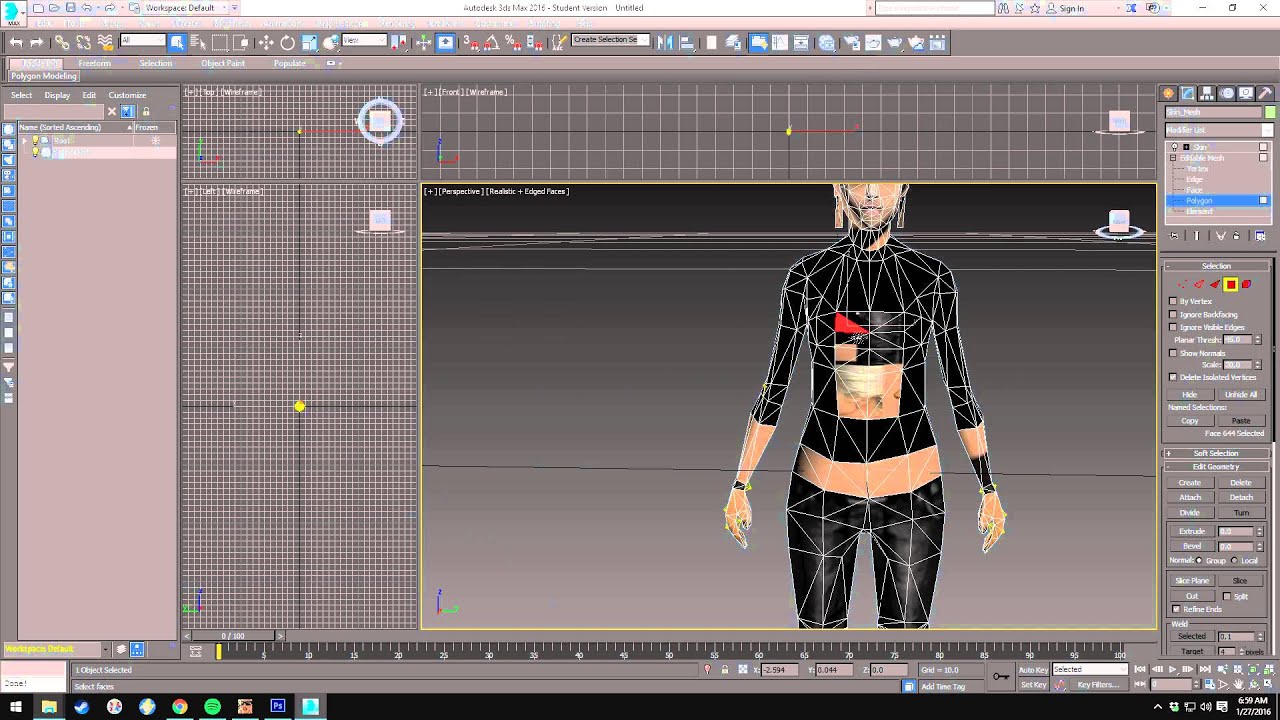Open the Populate ribbon tab

[290, 63]
